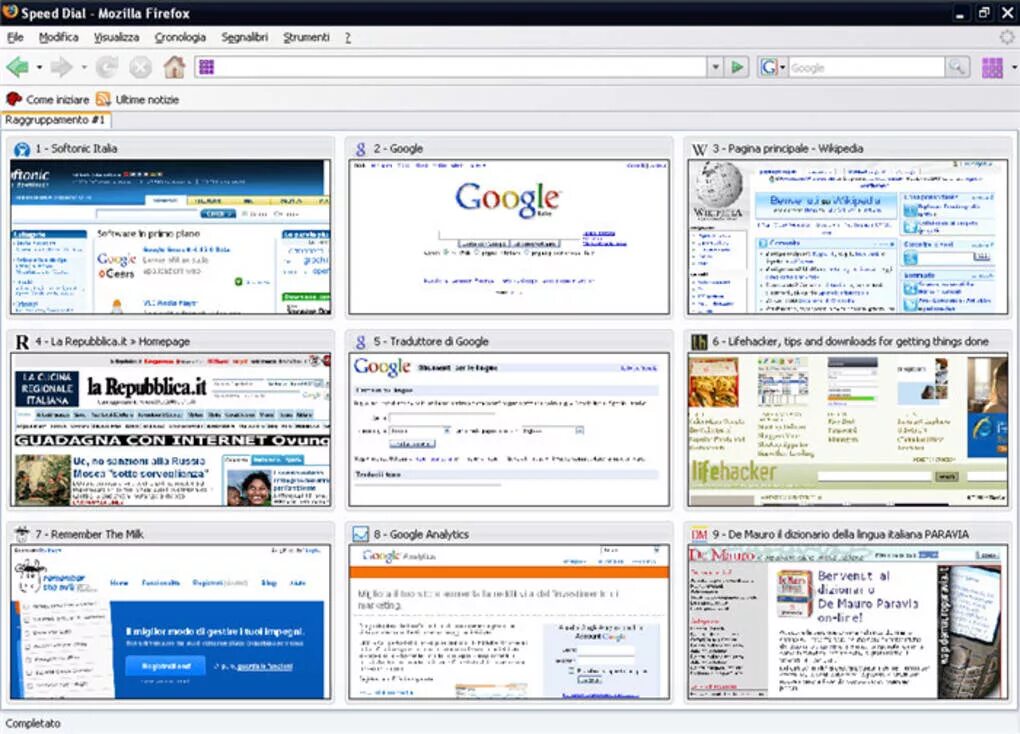The width and height of the screenshot is (1020, 734).
Task: Click the Come iniziare bookmark icon
Action: [14, 99]
